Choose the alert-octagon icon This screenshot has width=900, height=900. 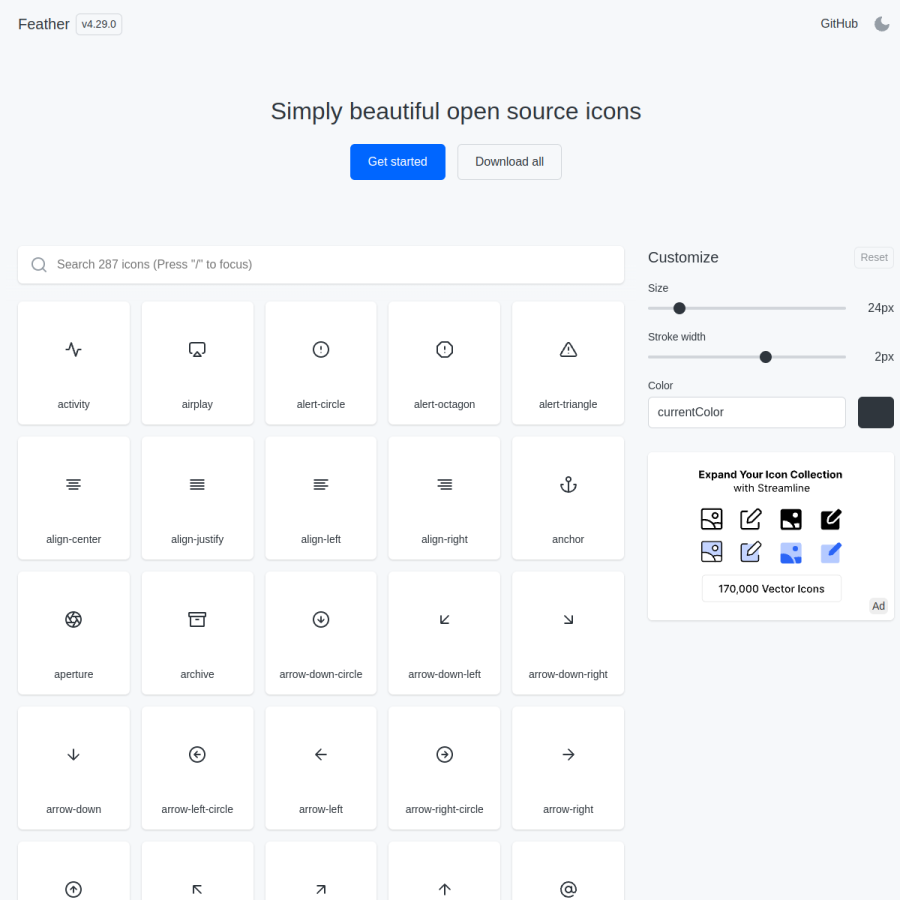pos(444,363)
